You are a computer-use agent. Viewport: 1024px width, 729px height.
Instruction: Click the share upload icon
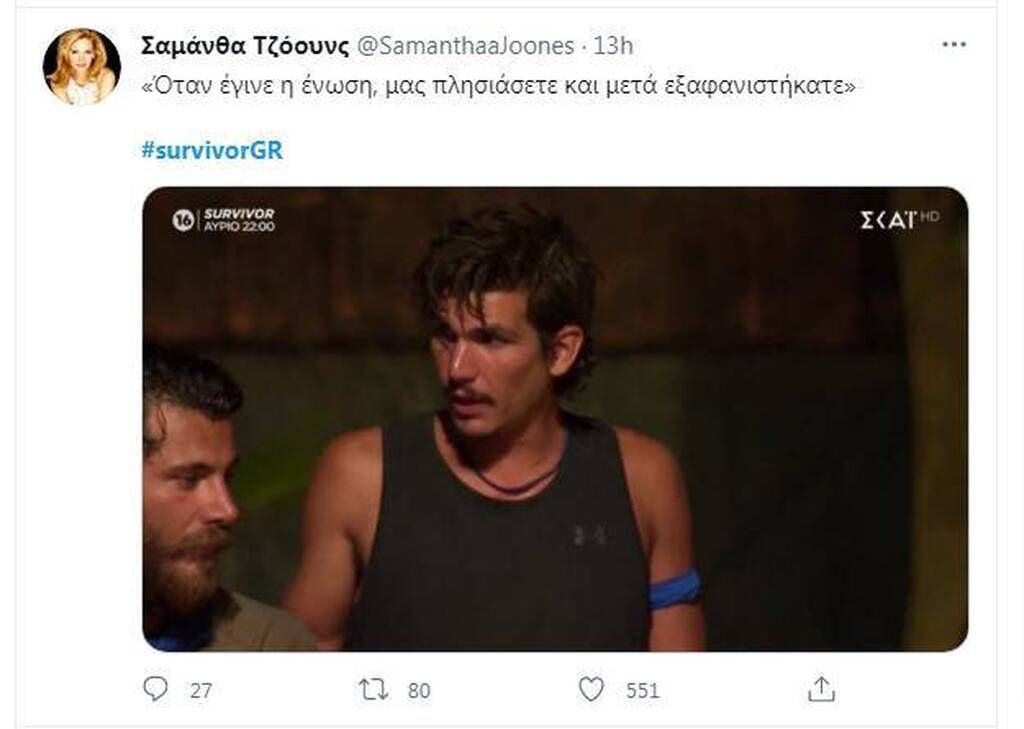click(822, 689)
